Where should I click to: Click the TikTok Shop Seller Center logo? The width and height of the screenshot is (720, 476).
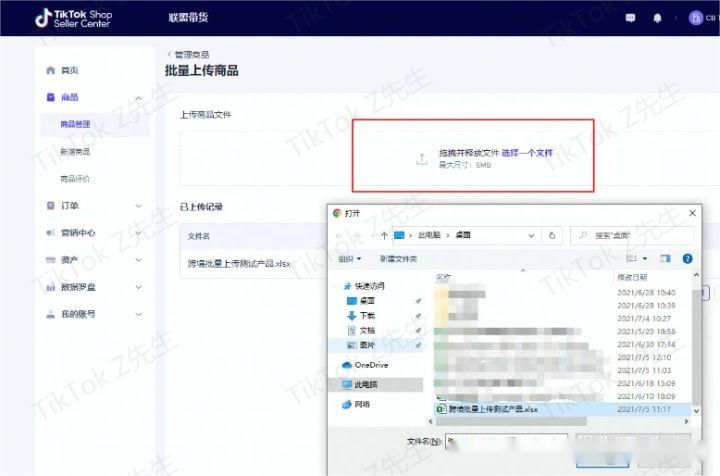click(73, 18)
